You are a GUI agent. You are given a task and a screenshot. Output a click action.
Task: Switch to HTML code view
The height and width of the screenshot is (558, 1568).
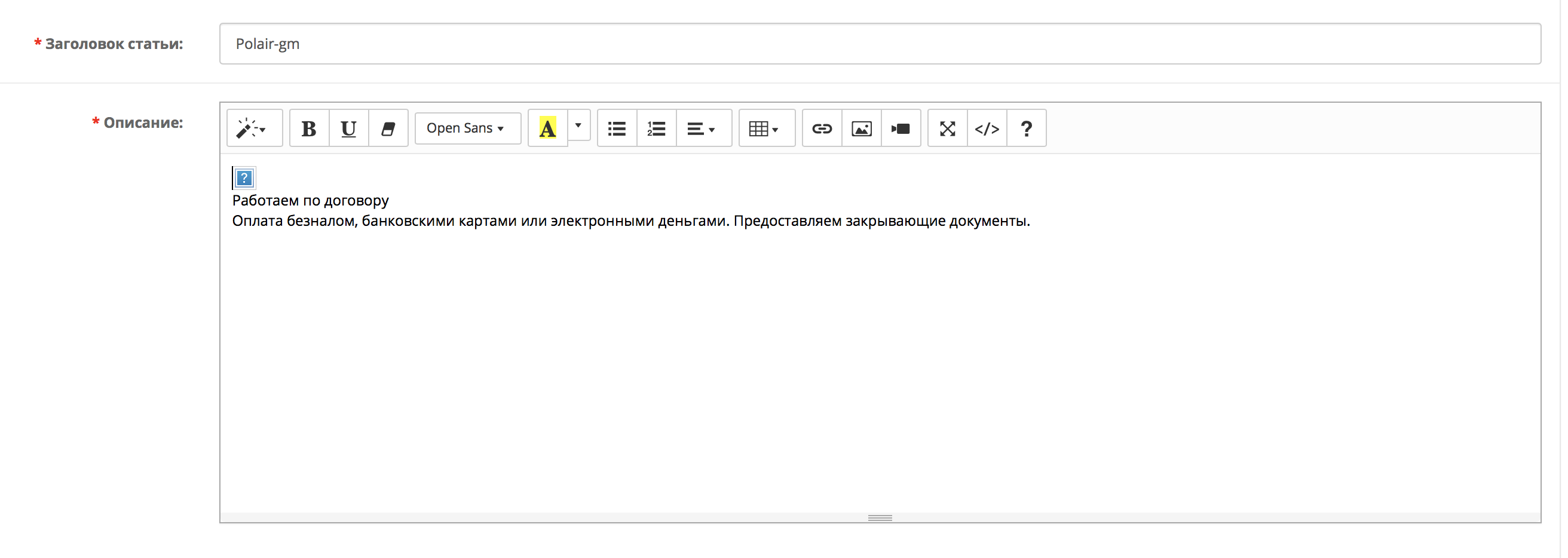click(987, 128)
